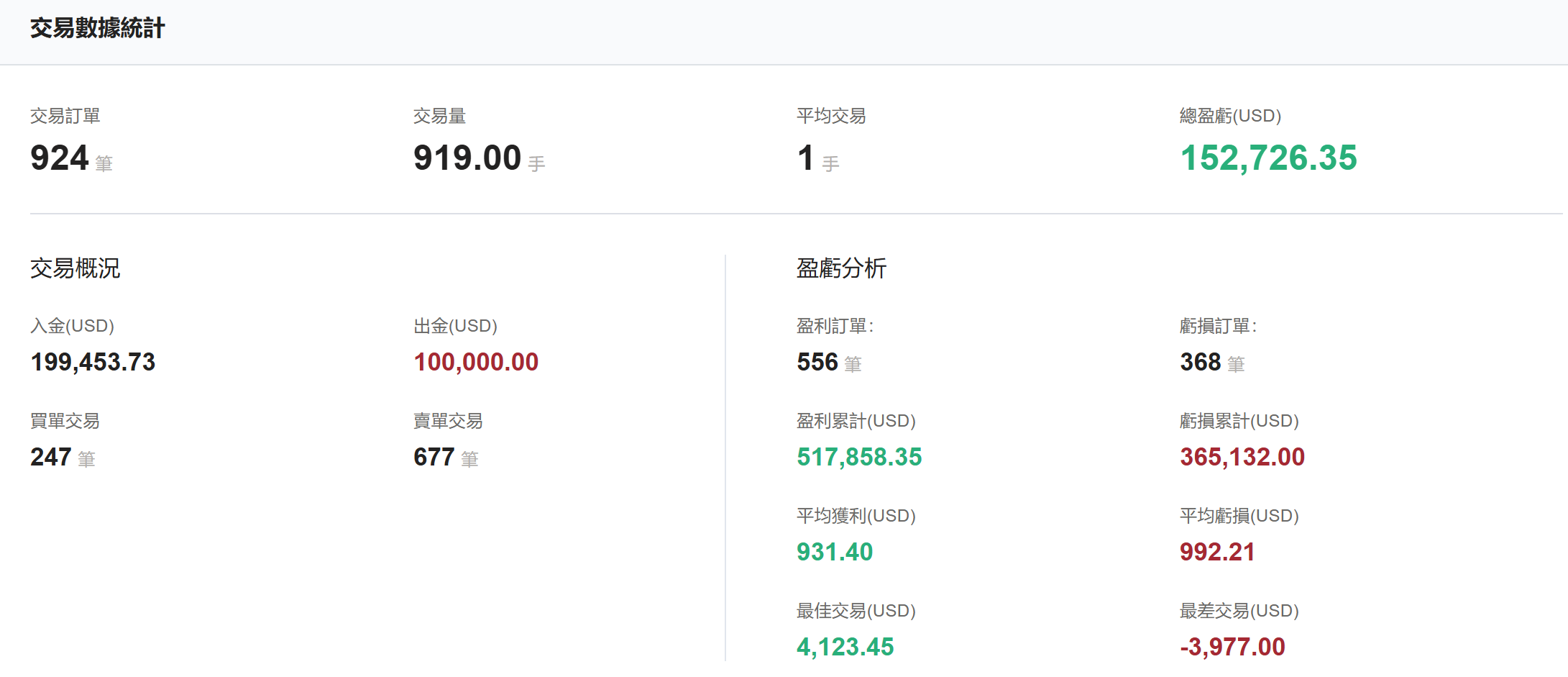Select the 平均虧損(USD) label
This screenshot has width=1568, height=677.
pos(1239,516)
